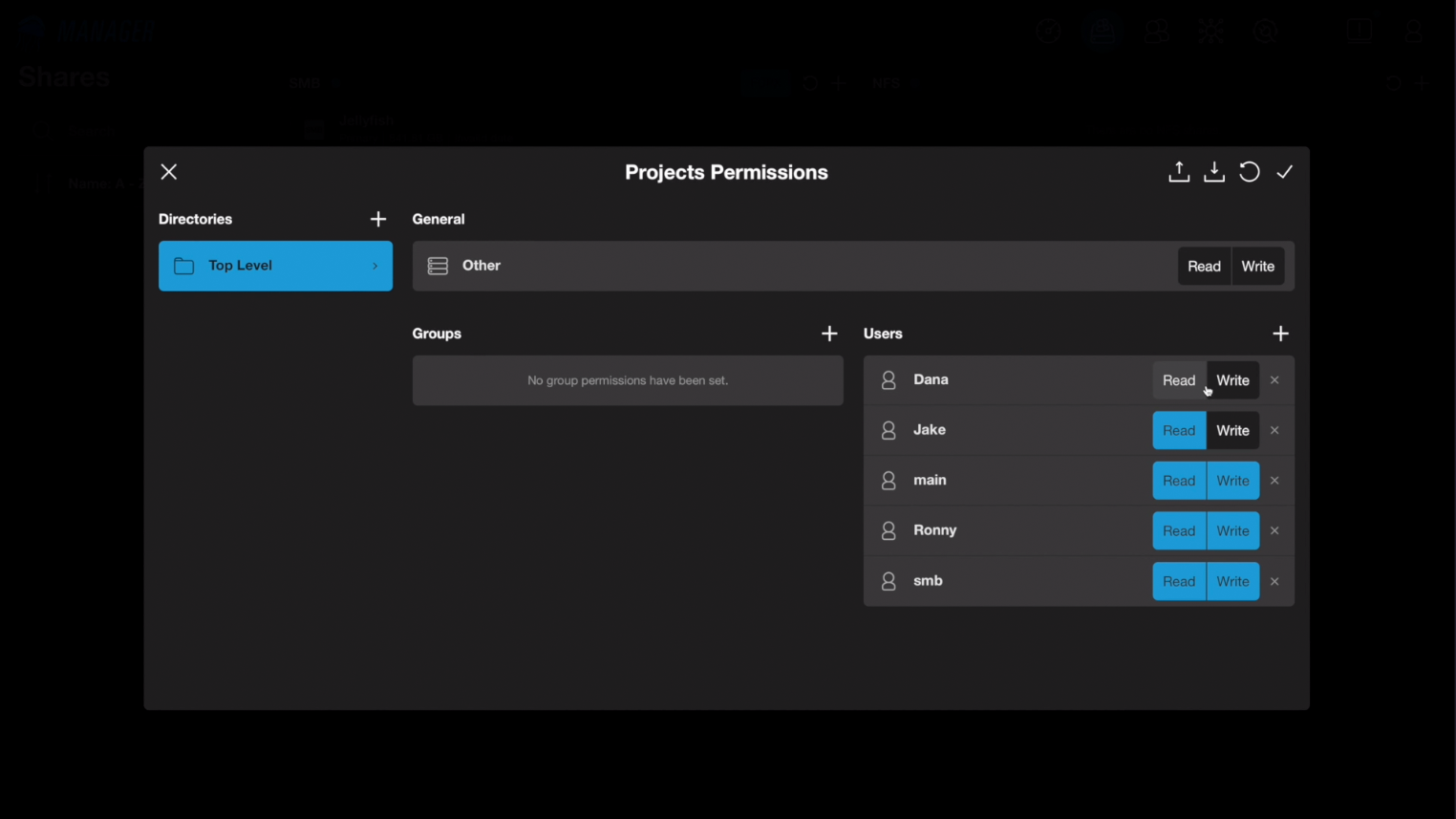Expand the Top Level directory chevron
This screenshot has height=819, width=1456.
point(375,267)
